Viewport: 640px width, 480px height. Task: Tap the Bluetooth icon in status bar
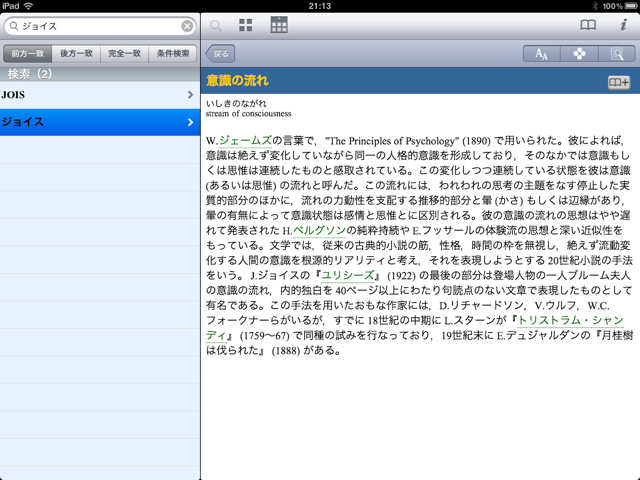point(595,6)
